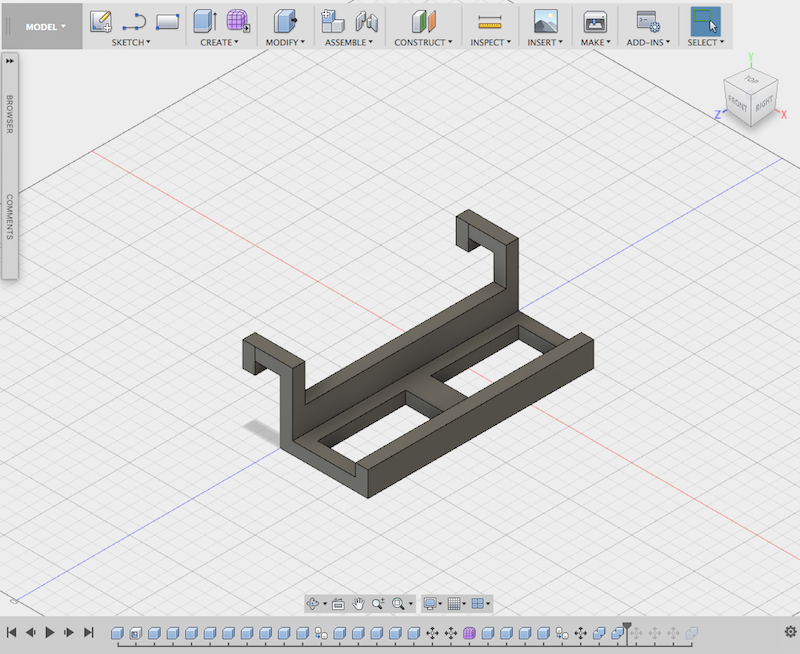Click the FRONT face of the view cube
This screenshot has width=800, height=654.
[x=738, y=104]
